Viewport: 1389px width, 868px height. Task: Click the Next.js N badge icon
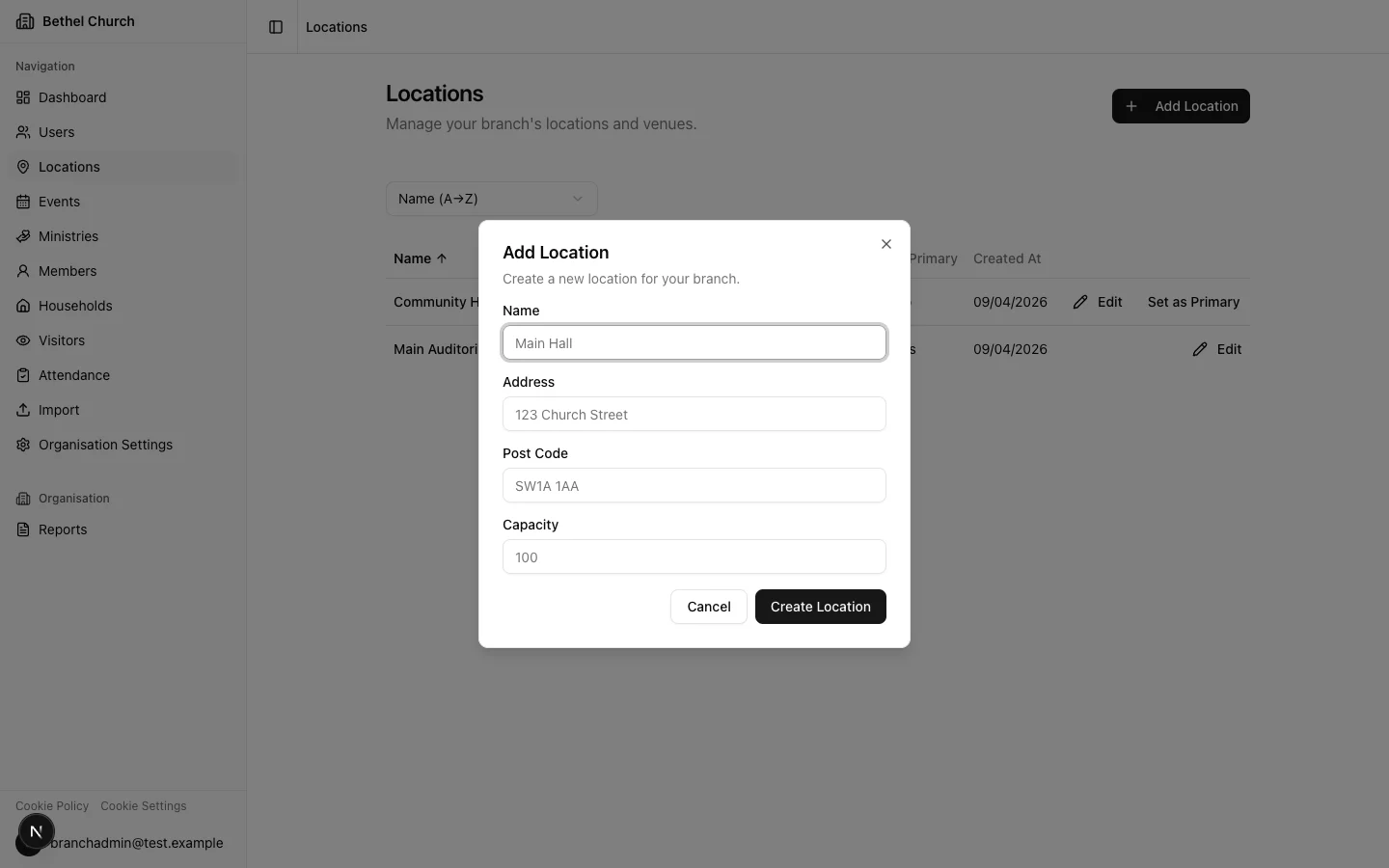37,831
